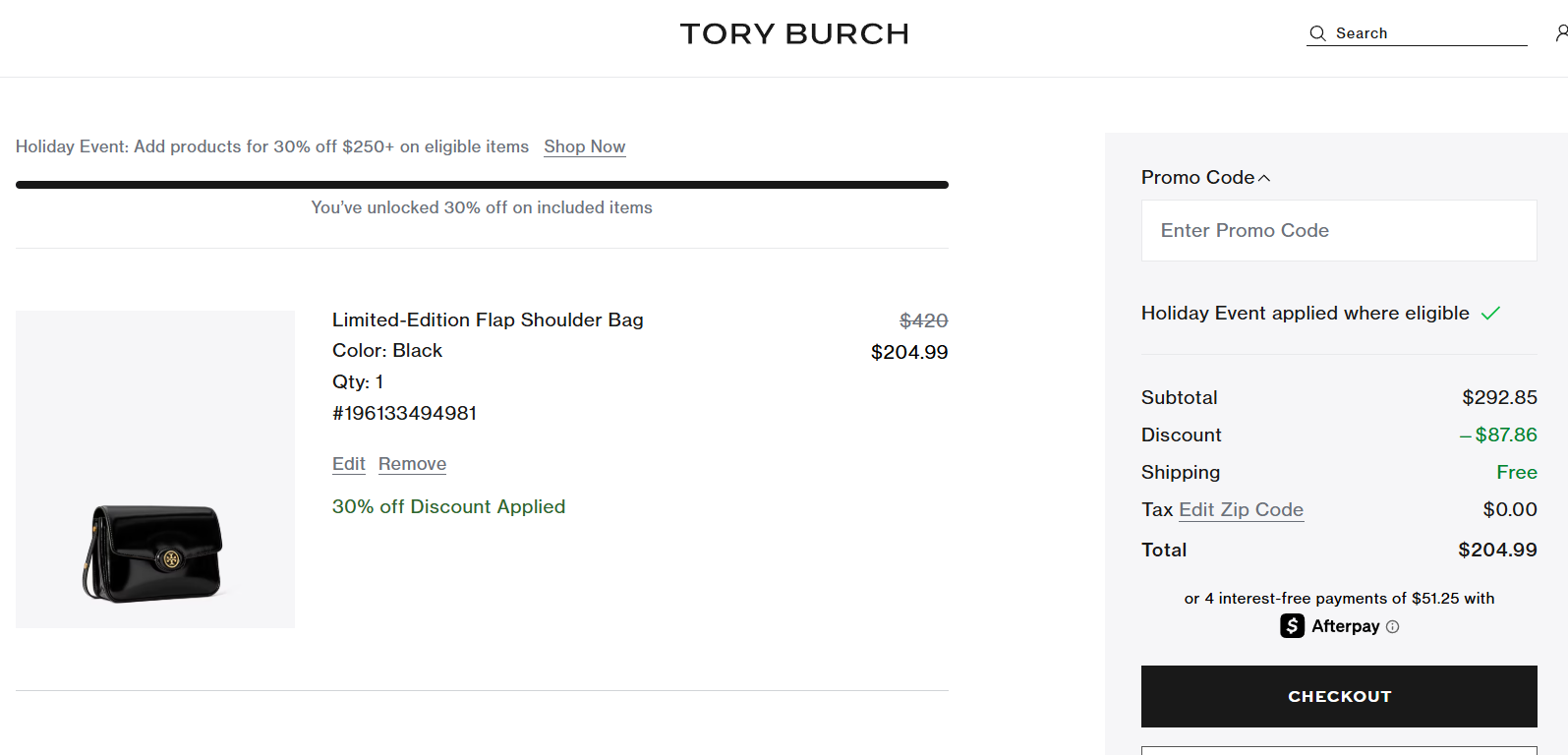Click the Holiday Event applied checkmark

[1490, 314]
